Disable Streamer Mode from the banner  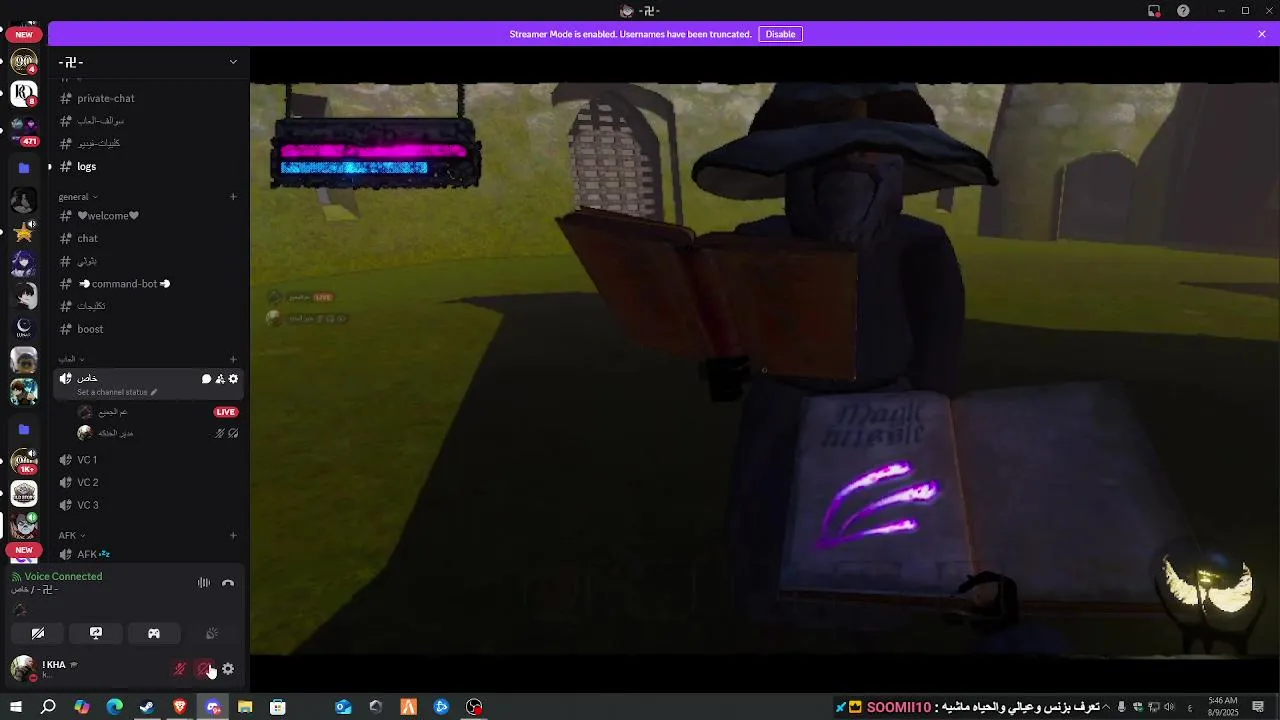(x=780, y=34)
